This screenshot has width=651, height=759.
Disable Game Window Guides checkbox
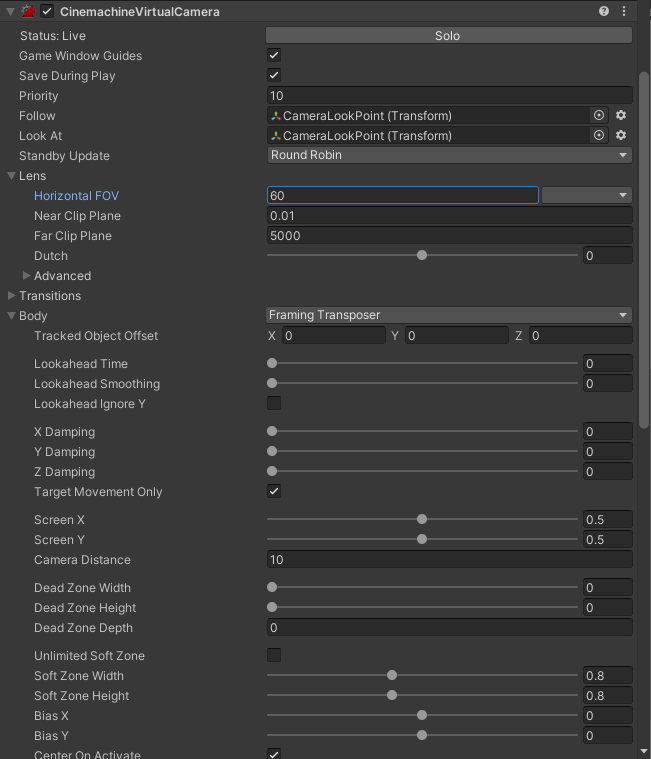click(x=274, y=55)
